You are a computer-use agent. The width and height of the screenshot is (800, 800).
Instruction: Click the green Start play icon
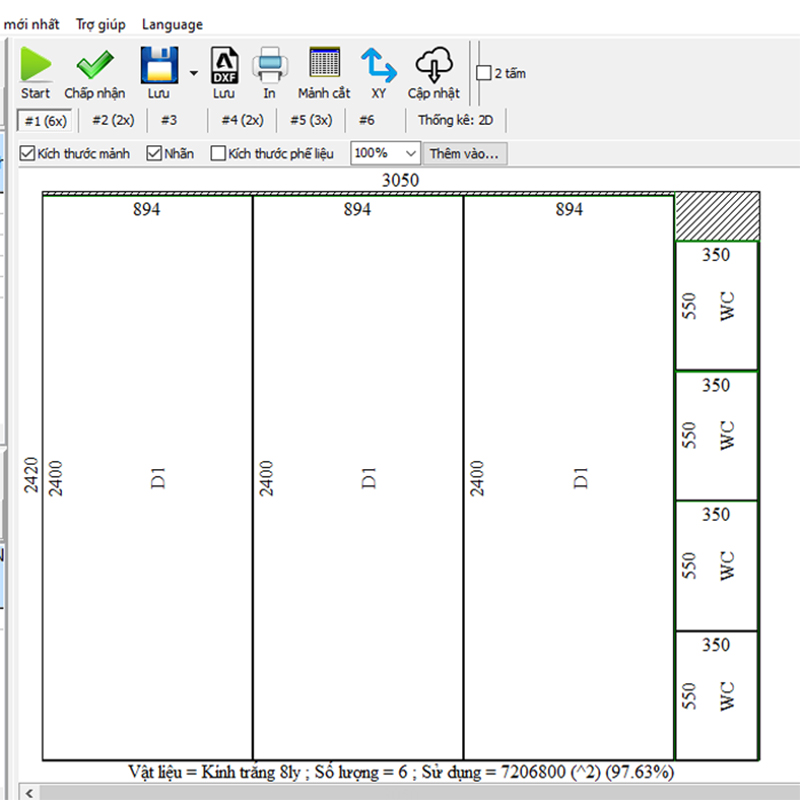36,66
